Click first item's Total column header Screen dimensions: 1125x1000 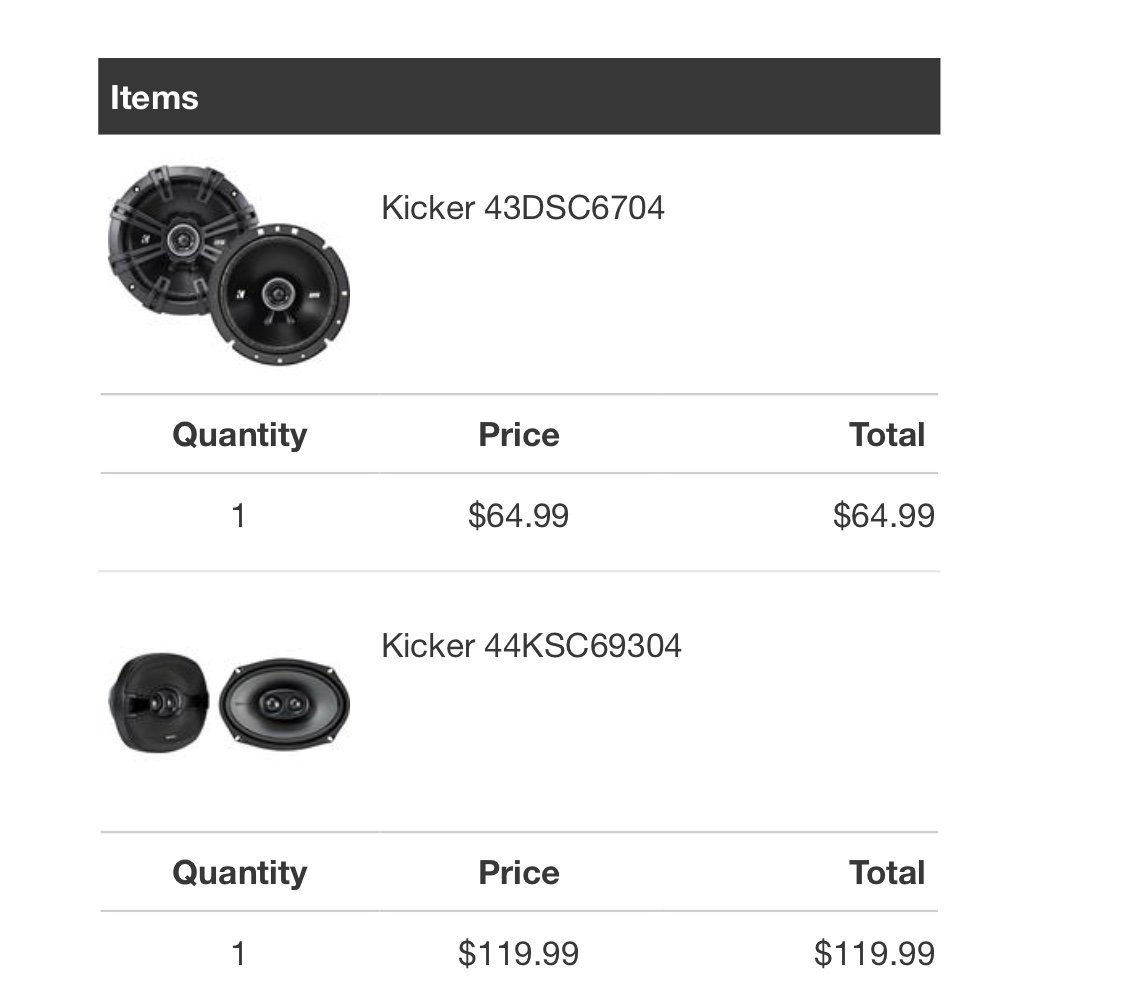[x=887, y=435]
